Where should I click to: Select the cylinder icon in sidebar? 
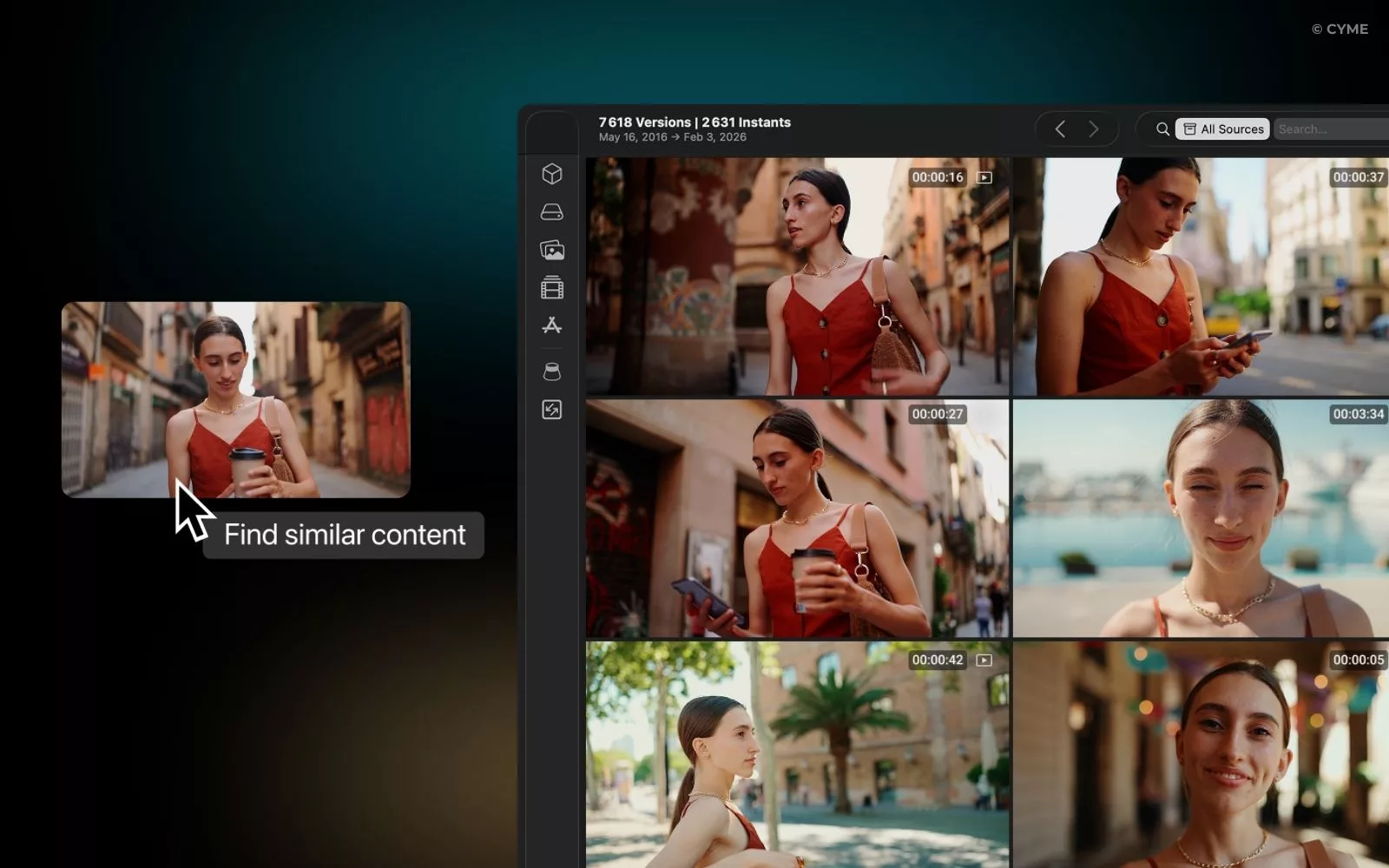pyautogui.click(x=551, y=372)
